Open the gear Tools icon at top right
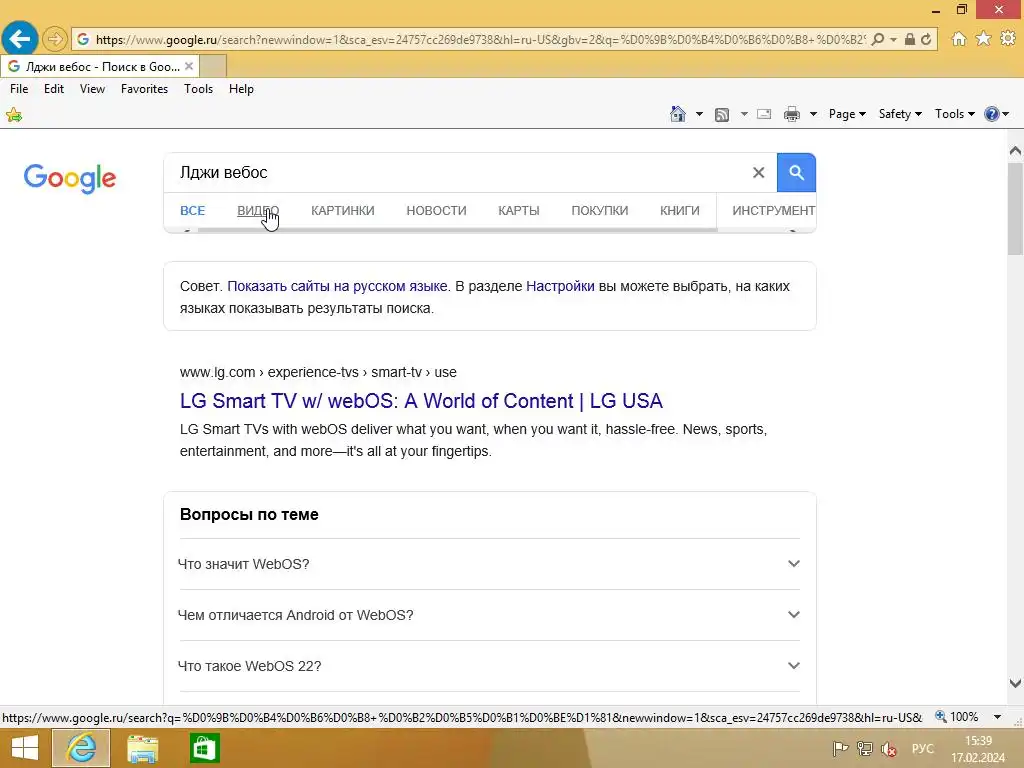This screenshot has width=1024, height=768. tap(1008, 39)
